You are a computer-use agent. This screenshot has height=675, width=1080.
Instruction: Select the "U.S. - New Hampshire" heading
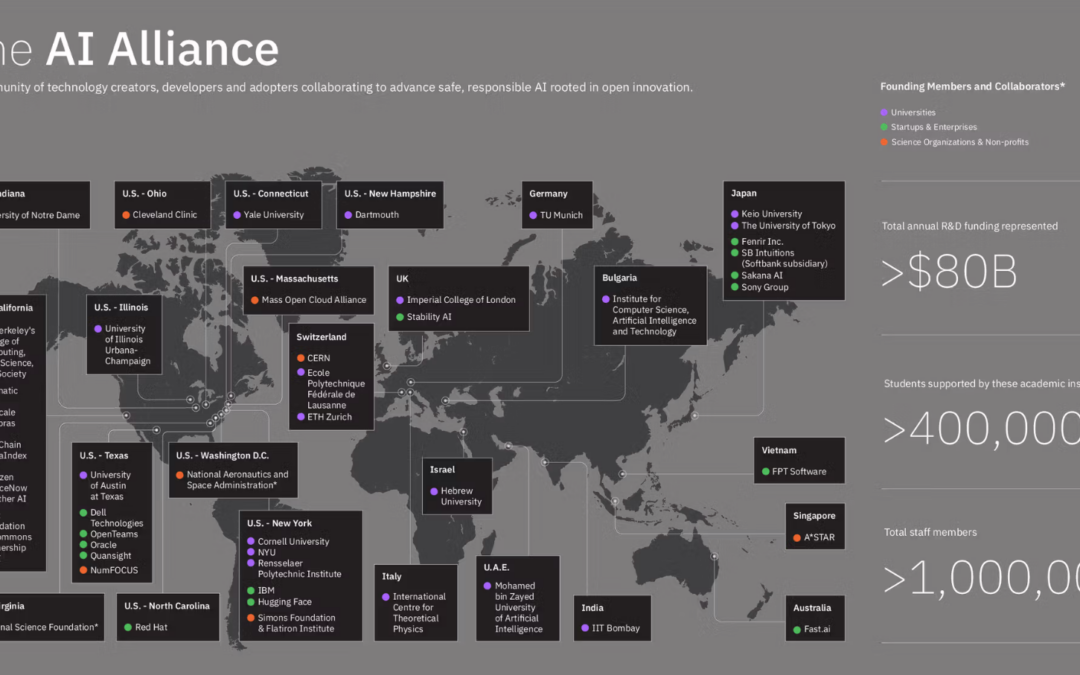click(x=390, y=194)
